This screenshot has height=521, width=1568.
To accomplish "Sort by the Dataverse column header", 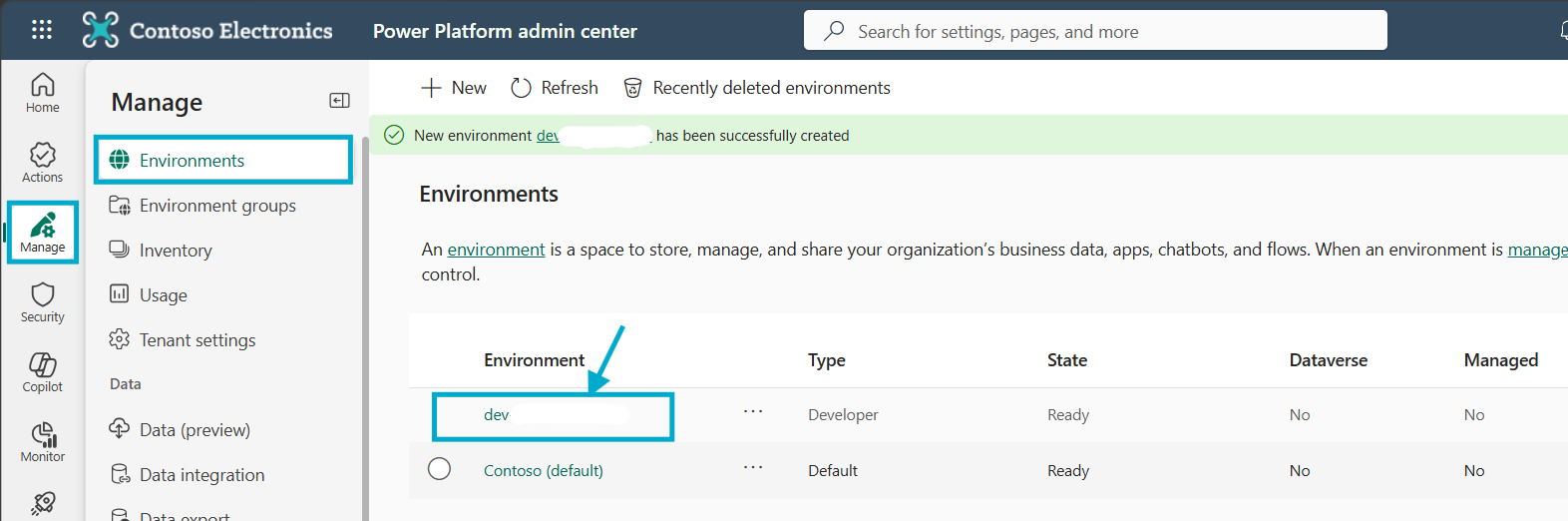I will tap(1329, 360).
